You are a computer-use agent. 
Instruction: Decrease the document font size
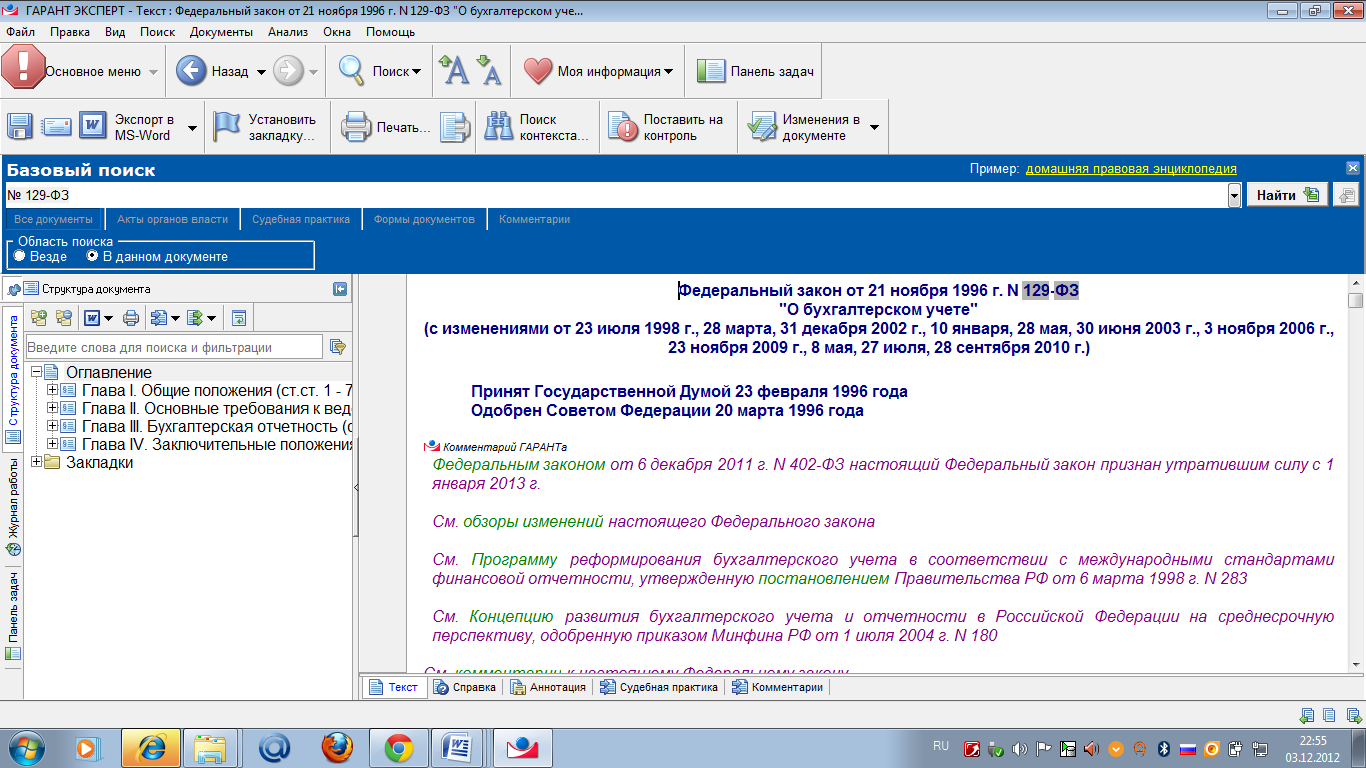tap(488, 70)
